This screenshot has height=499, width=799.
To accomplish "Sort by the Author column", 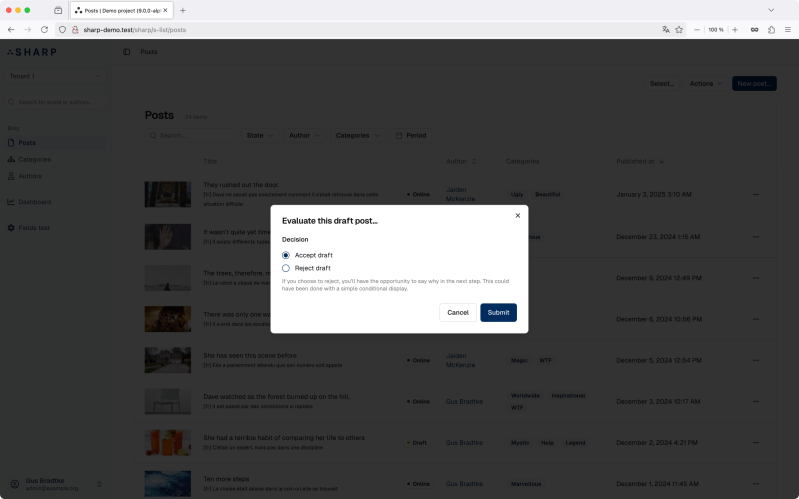I will [461, 162].
